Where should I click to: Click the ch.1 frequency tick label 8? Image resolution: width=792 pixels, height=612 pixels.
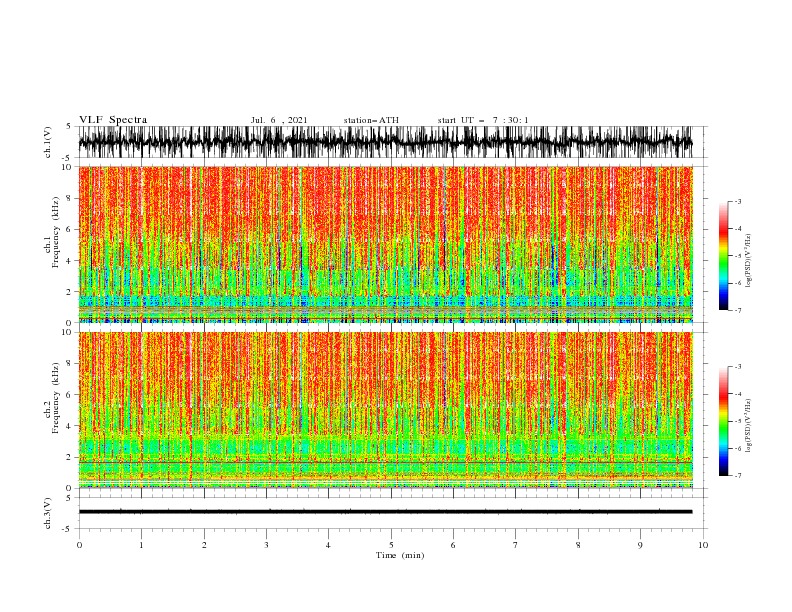pos(69,198)
